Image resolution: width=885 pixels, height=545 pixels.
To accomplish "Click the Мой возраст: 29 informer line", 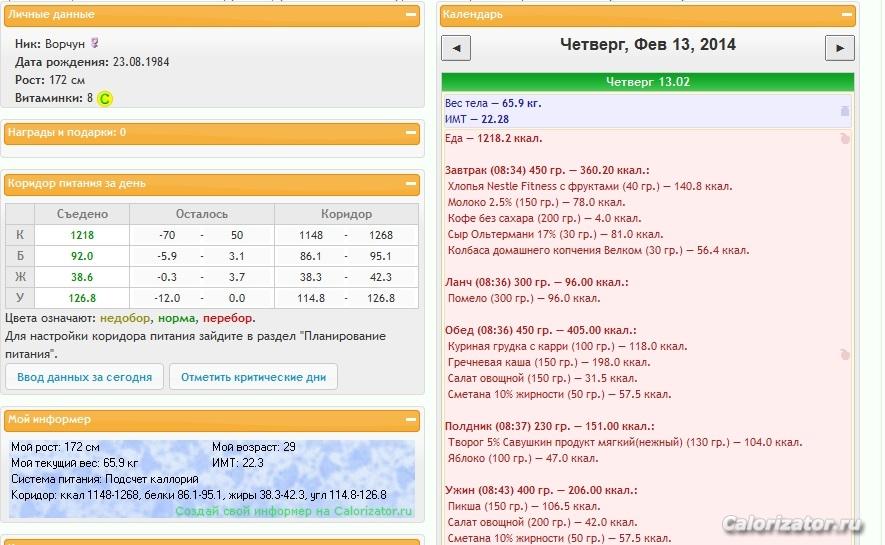I will [x=254, y=447].
